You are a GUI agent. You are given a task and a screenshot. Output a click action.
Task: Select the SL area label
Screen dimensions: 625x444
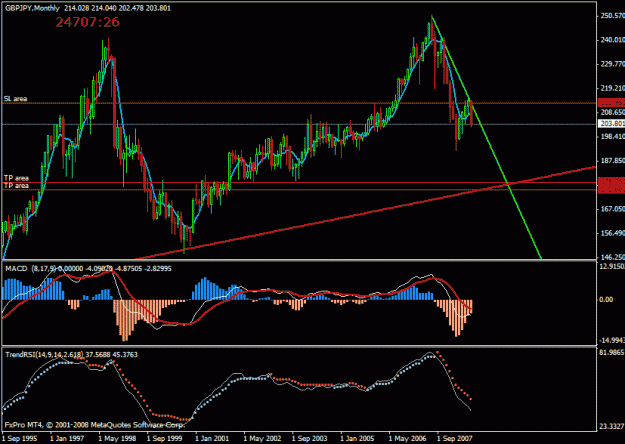pyautogui.click(x=16, y=98)
